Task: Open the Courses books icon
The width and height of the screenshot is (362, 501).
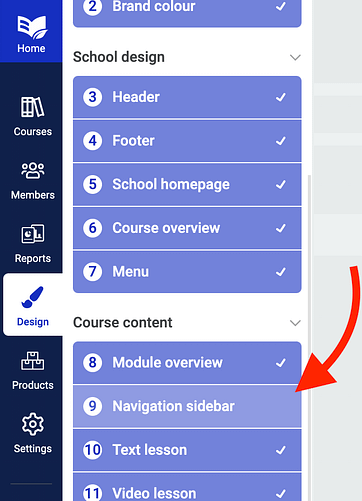Action: pyautogui.click(x=32, y=107)
